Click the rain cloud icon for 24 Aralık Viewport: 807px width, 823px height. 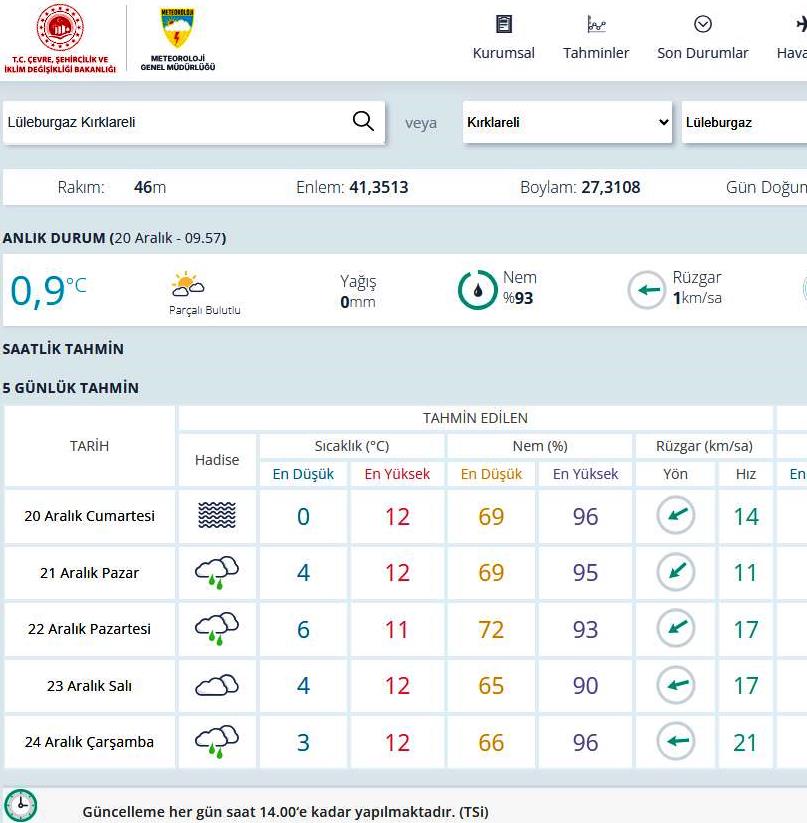tap(217, 742)
